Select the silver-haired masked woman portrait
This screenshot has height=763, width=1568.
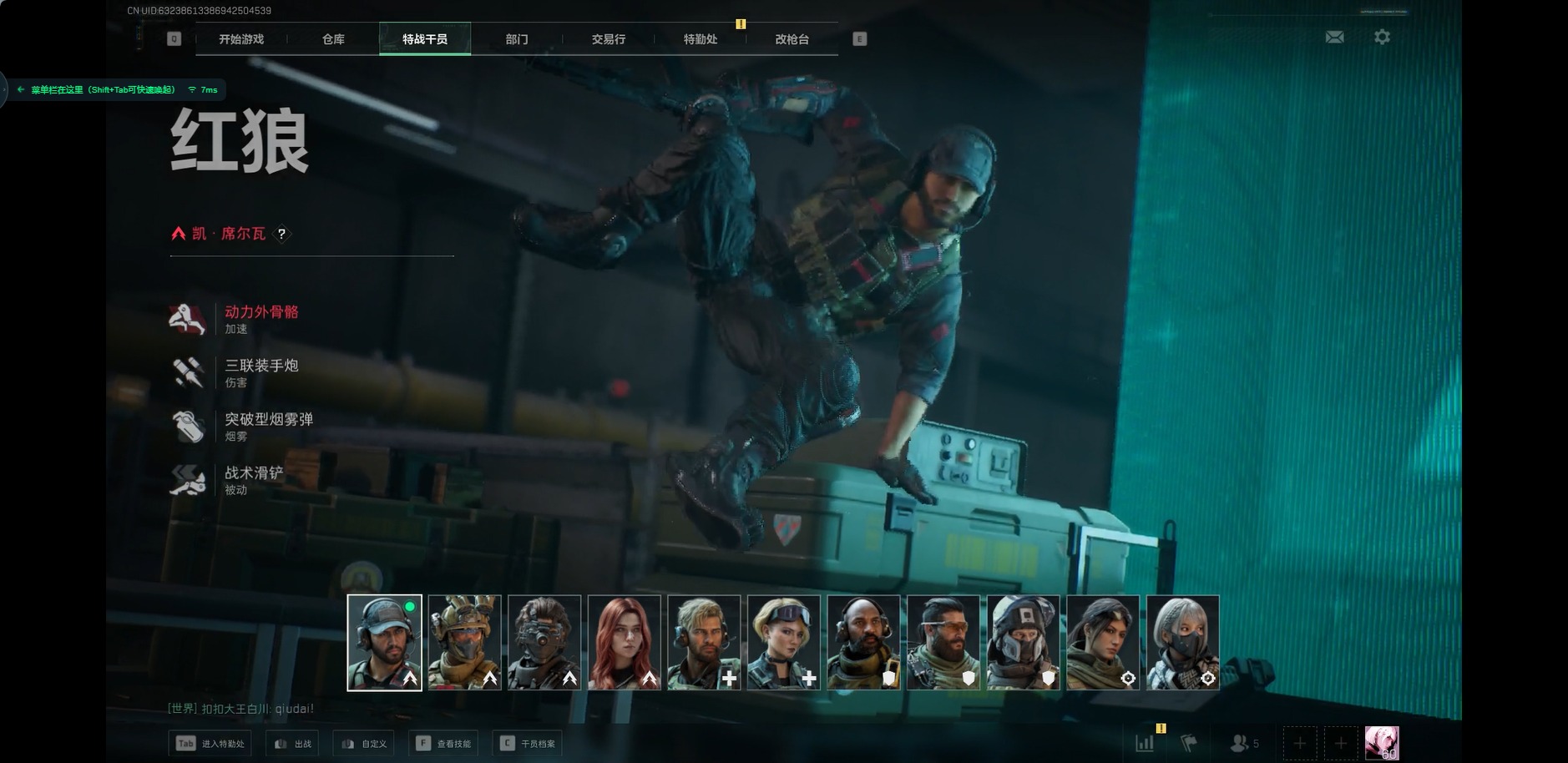[1183, 643]
